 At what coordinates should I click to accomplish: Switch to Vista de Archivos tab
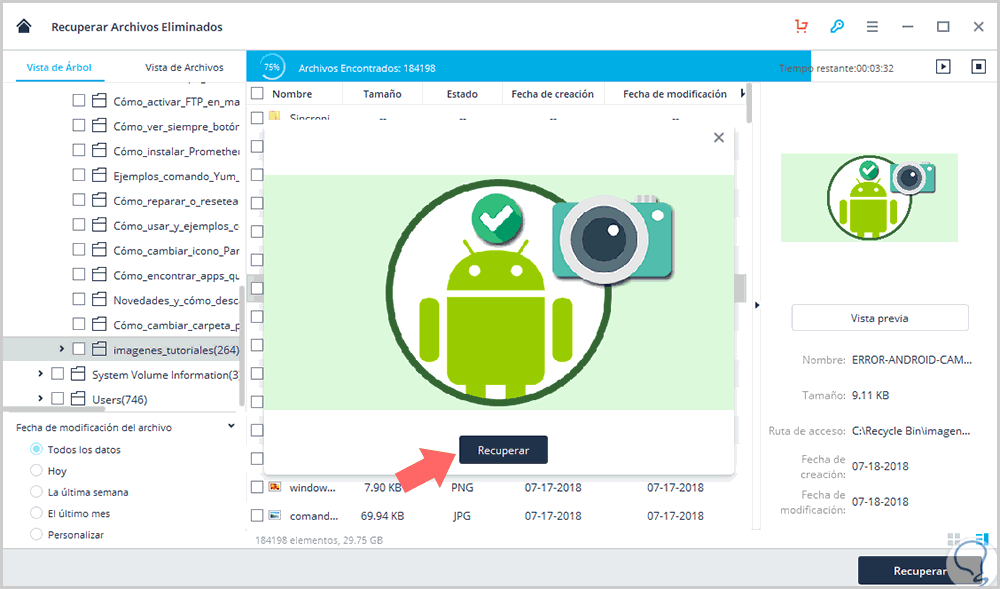[184, 67]
